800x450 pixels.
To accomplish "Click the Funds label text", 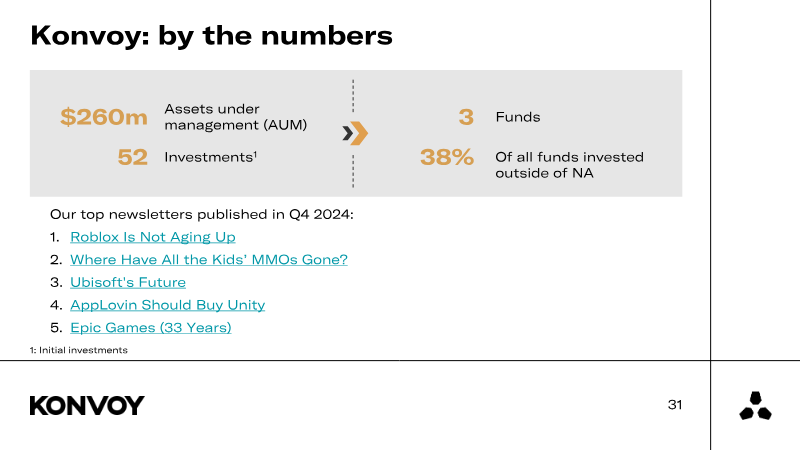I will click(518, 117).
